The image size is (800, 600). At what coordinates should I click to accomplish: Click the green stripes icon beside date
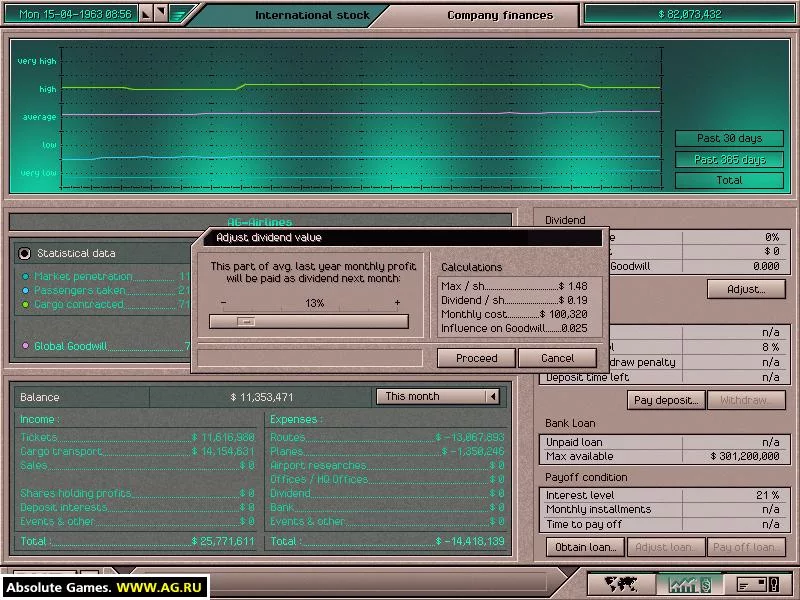click(179, 14)
